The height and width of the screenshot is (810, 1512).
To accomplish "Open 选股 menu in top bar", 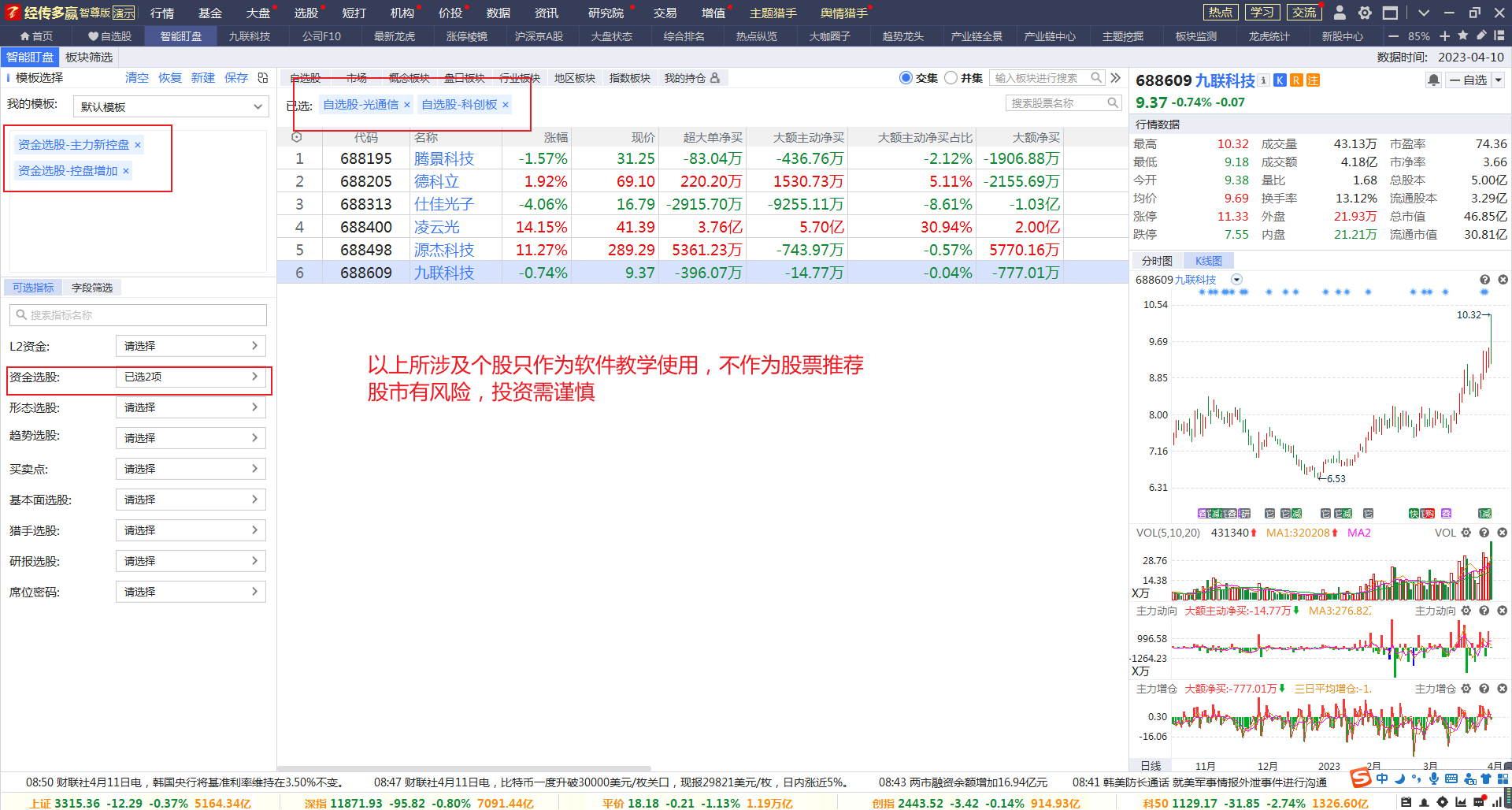I will coord(306,13).
